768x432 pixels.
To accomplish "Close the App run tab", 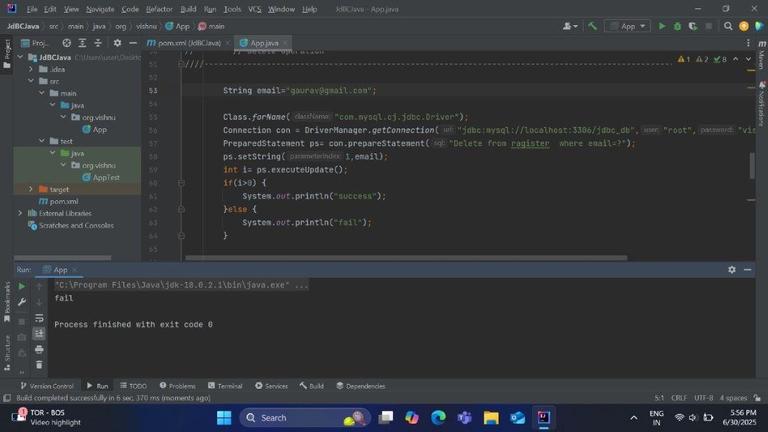I will 74,270.
